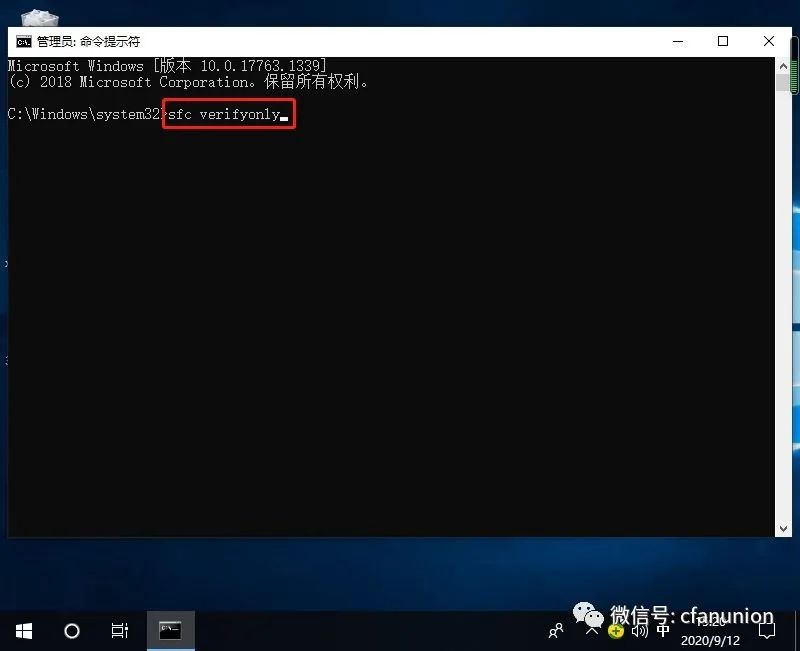Maximize the Command Prompt window
Screen dimensions: 800x651
click(722, 41)
